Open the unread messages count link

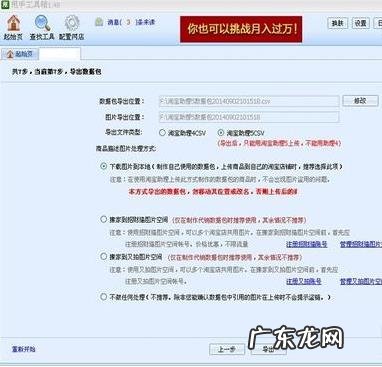pyautogui.click(x=131, y=22)
